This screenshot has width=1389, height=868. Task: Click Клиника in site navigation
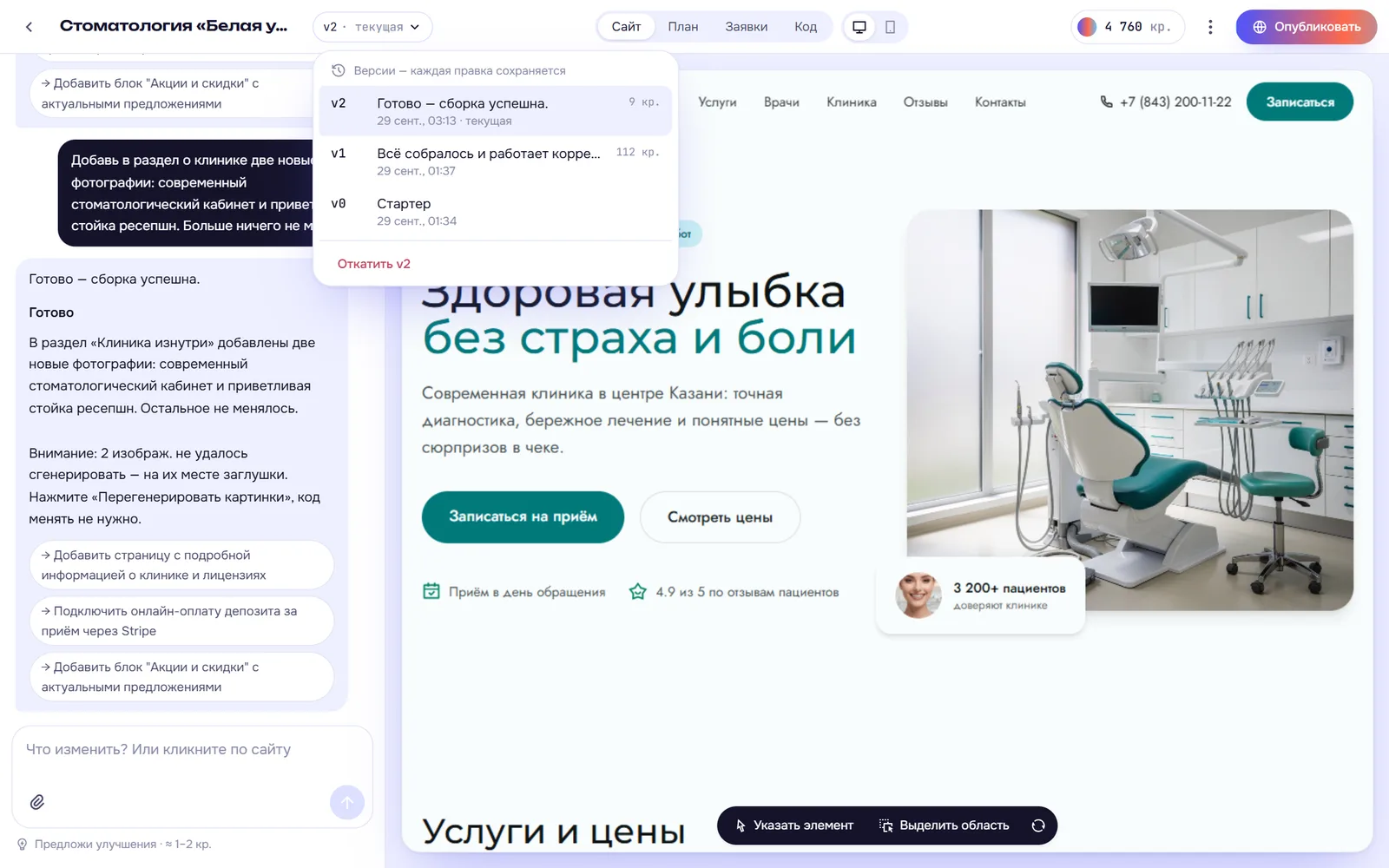tap(852, 102)
